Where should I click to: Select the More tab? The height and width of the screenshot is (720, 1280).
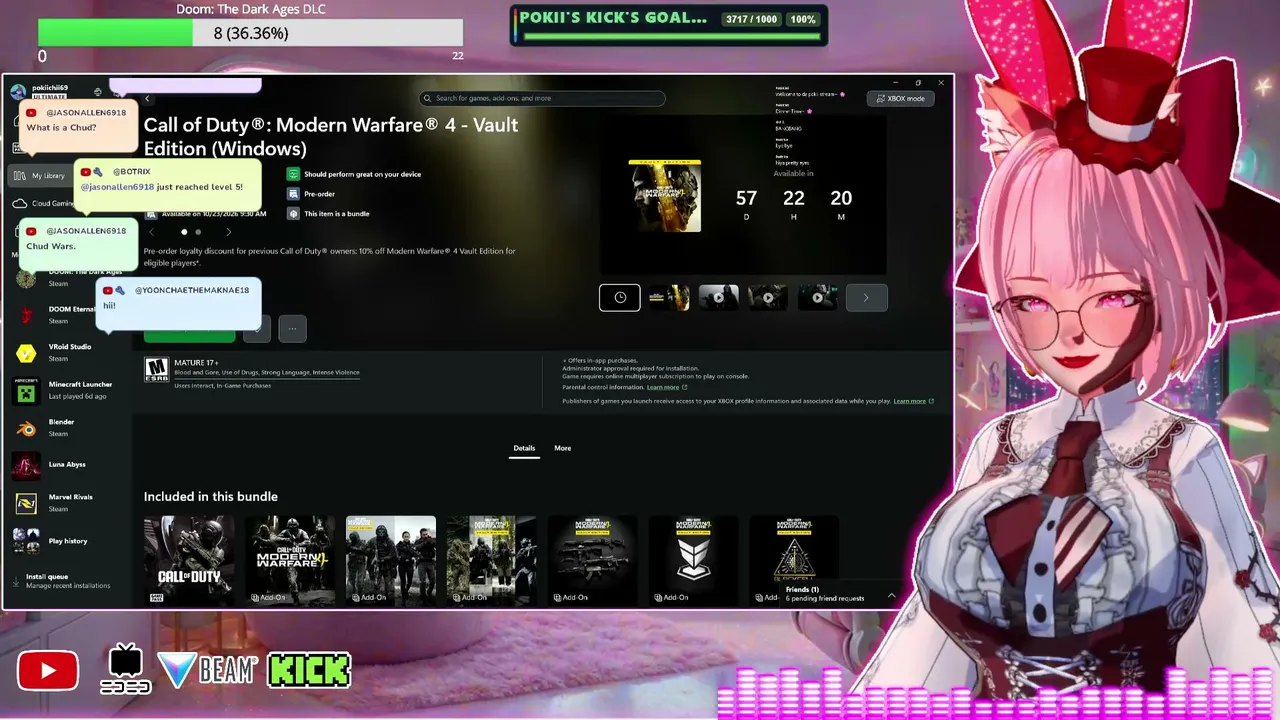(563, 448)
